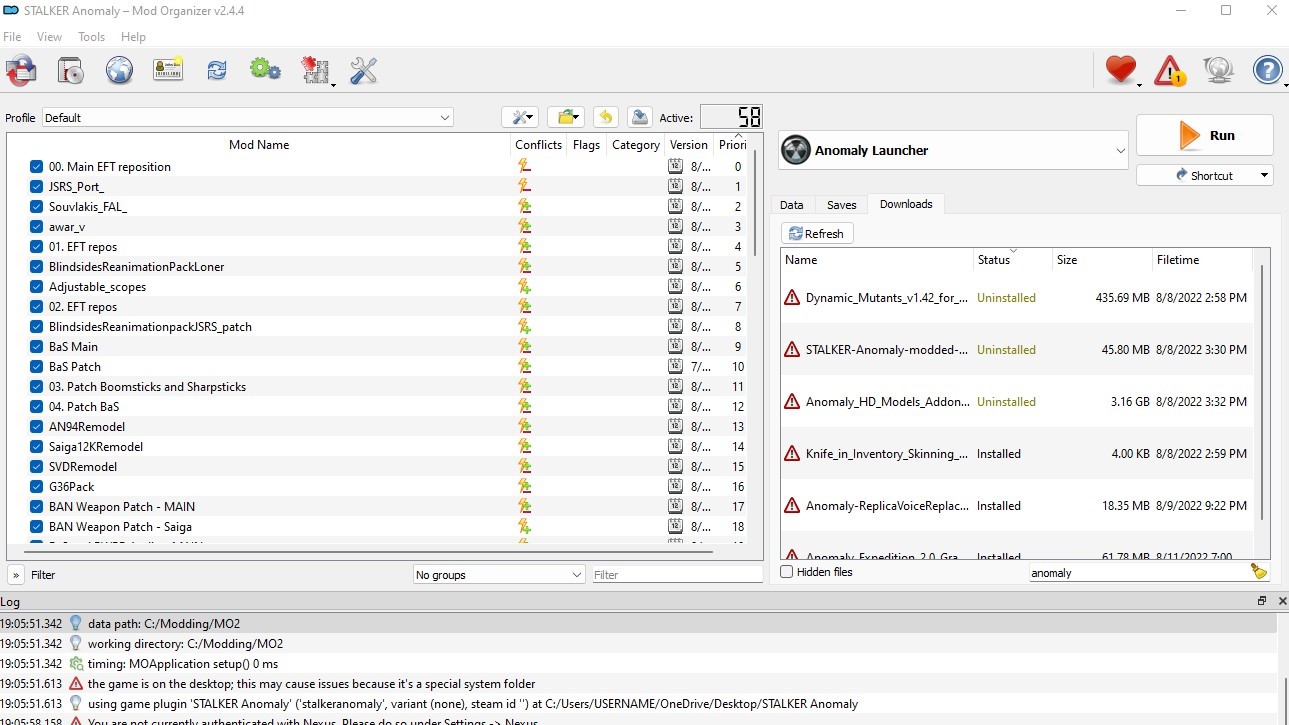Open the warning notifications triangle icon
This screenshot has height=725, width=1289.
point(1169,70)
